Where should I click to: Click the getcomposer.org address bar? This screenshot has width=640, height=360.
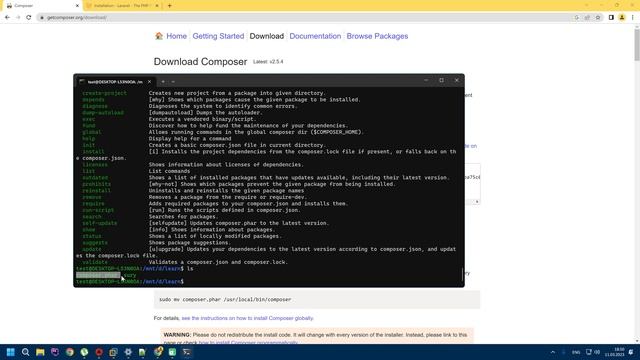pos(306,18)
